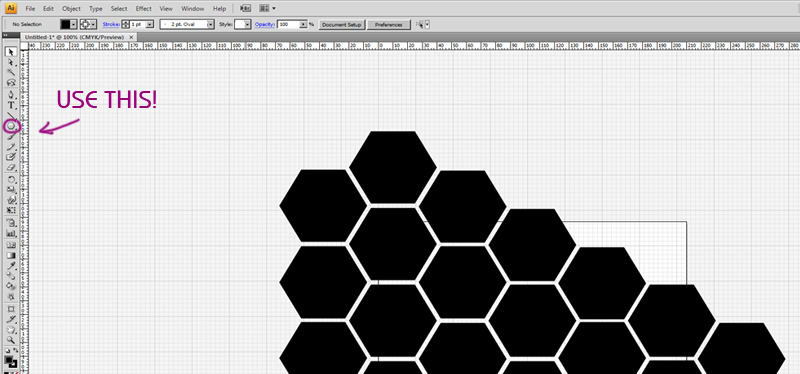Select the Eyedropper tool

[11, 266]
